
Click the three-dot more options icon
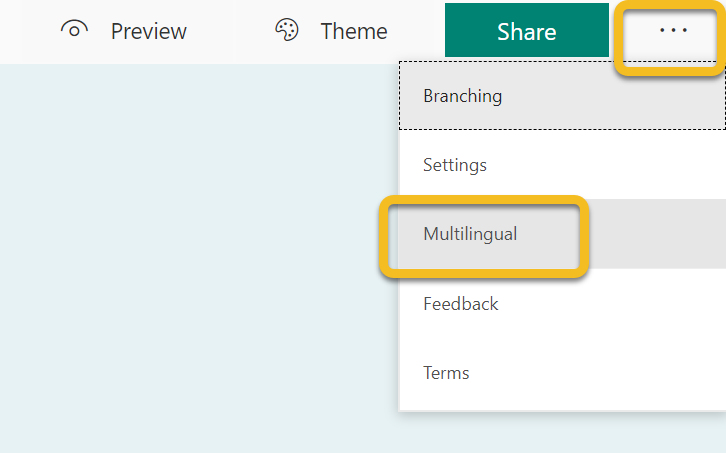673,31
